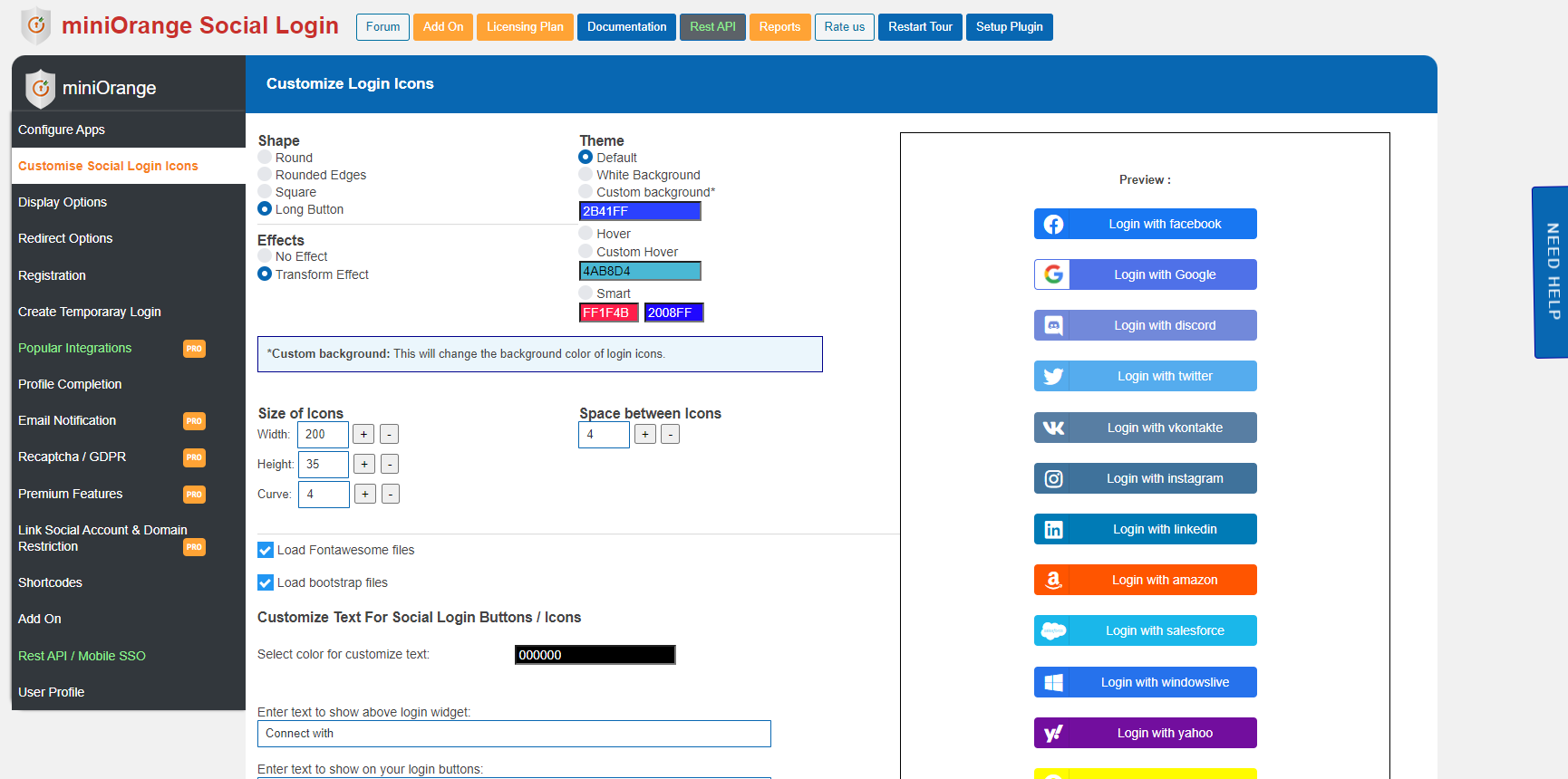Click the PRO badge next to Link Social Account

click(194, 547)
